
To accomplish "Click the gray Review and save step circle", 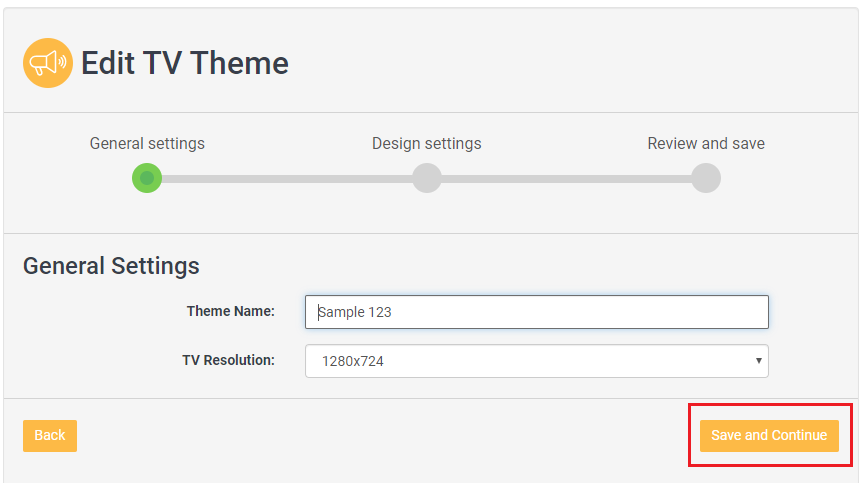I will point(706,178).
